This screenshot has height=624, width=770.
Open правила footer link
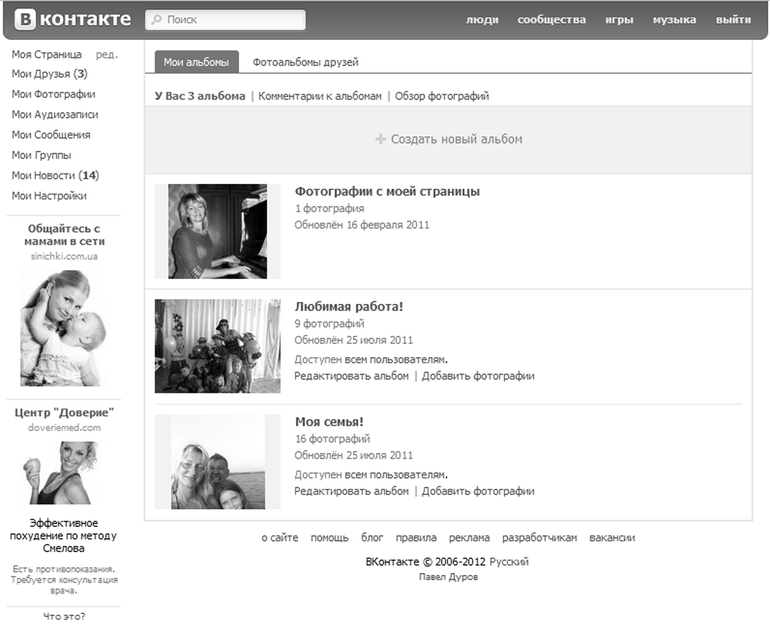(x=416, y=538)
